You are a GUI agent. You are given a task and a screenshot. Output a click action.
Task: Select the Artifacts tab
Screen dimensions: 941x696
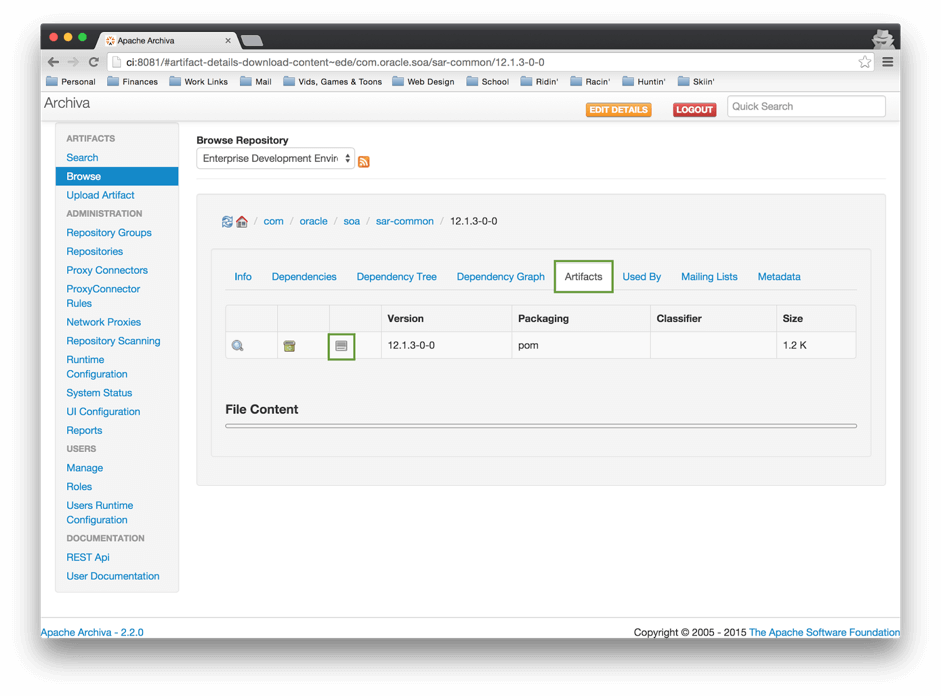coord(583,277)
